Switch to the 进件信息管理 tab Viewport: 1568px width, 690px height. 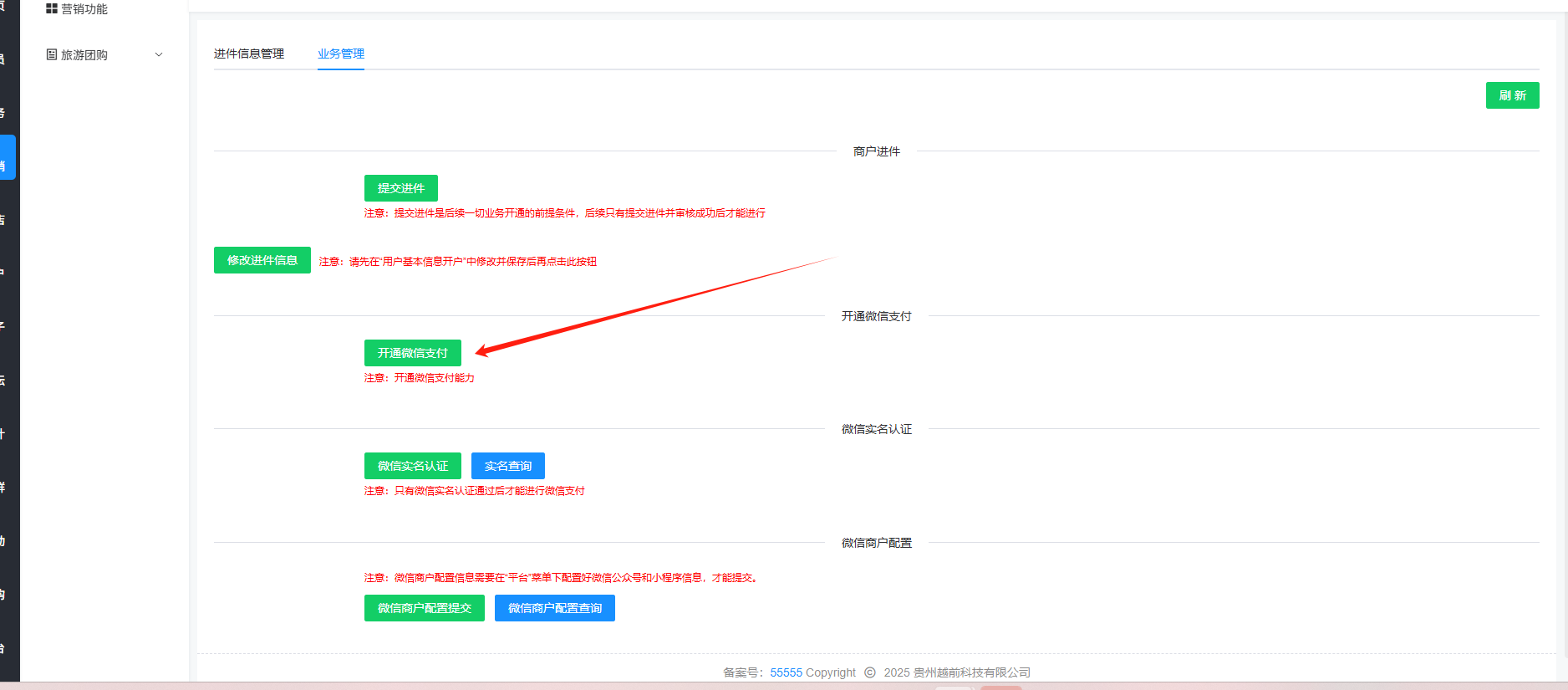point(248,54)
